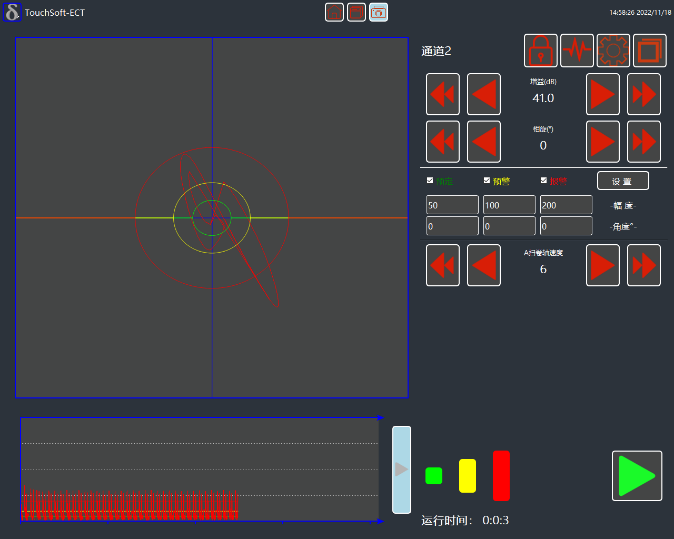Viewport: 674px width, 539px height.
Task: Increase A-scan speed with single right arrow
Action: pyautogui.click(x=603, y=265)
